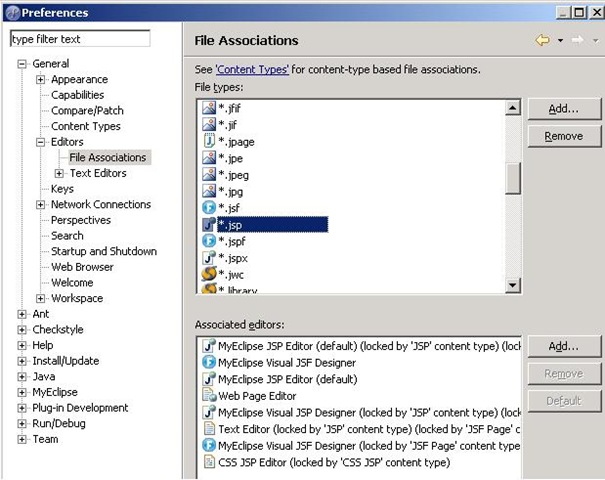The width and height of the screenshot is (605, 480).
Task: Select Startup and Shutdown item
Action: 104,251
